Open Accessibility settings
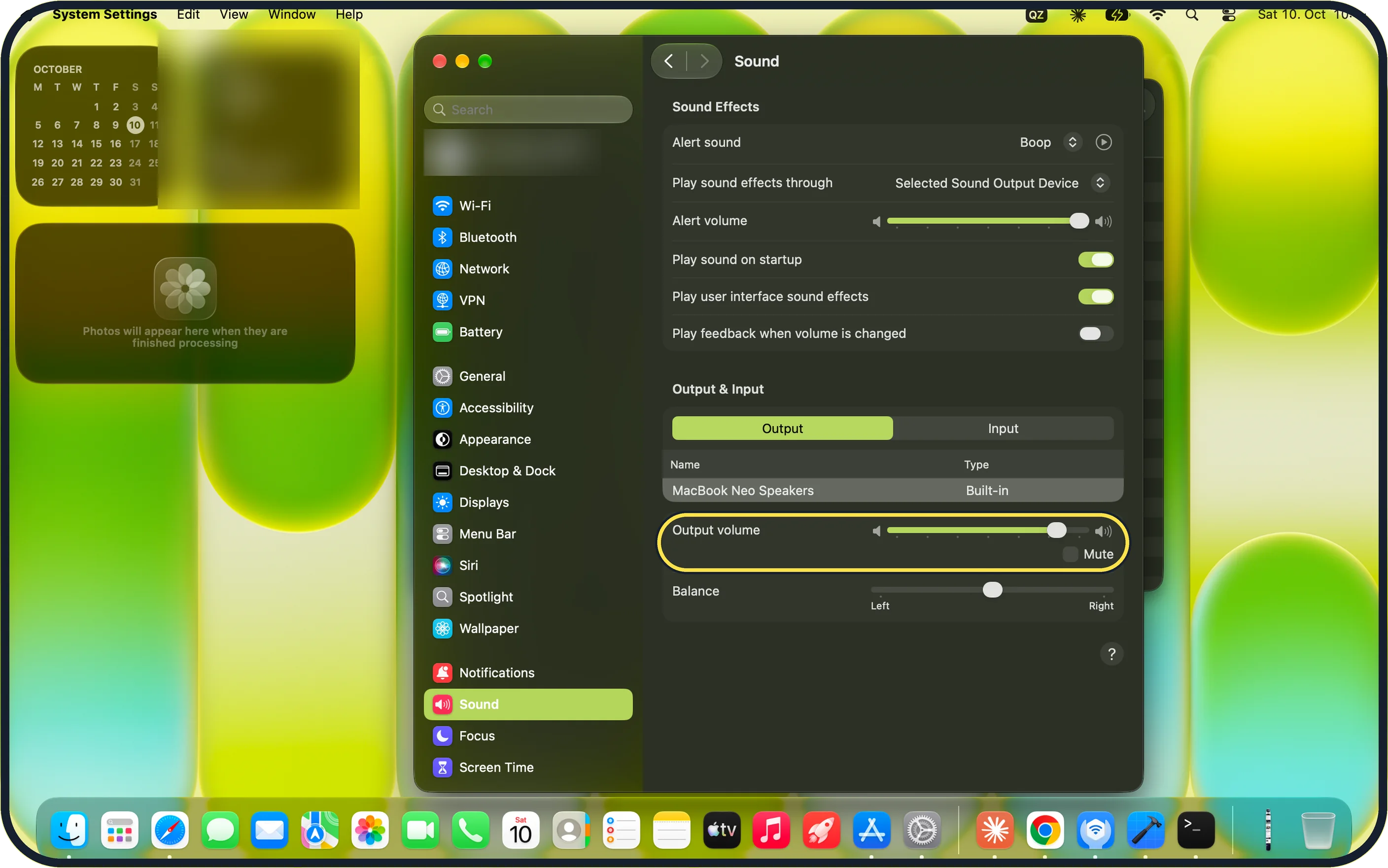1388x868 pixels. tap(528, 407)
